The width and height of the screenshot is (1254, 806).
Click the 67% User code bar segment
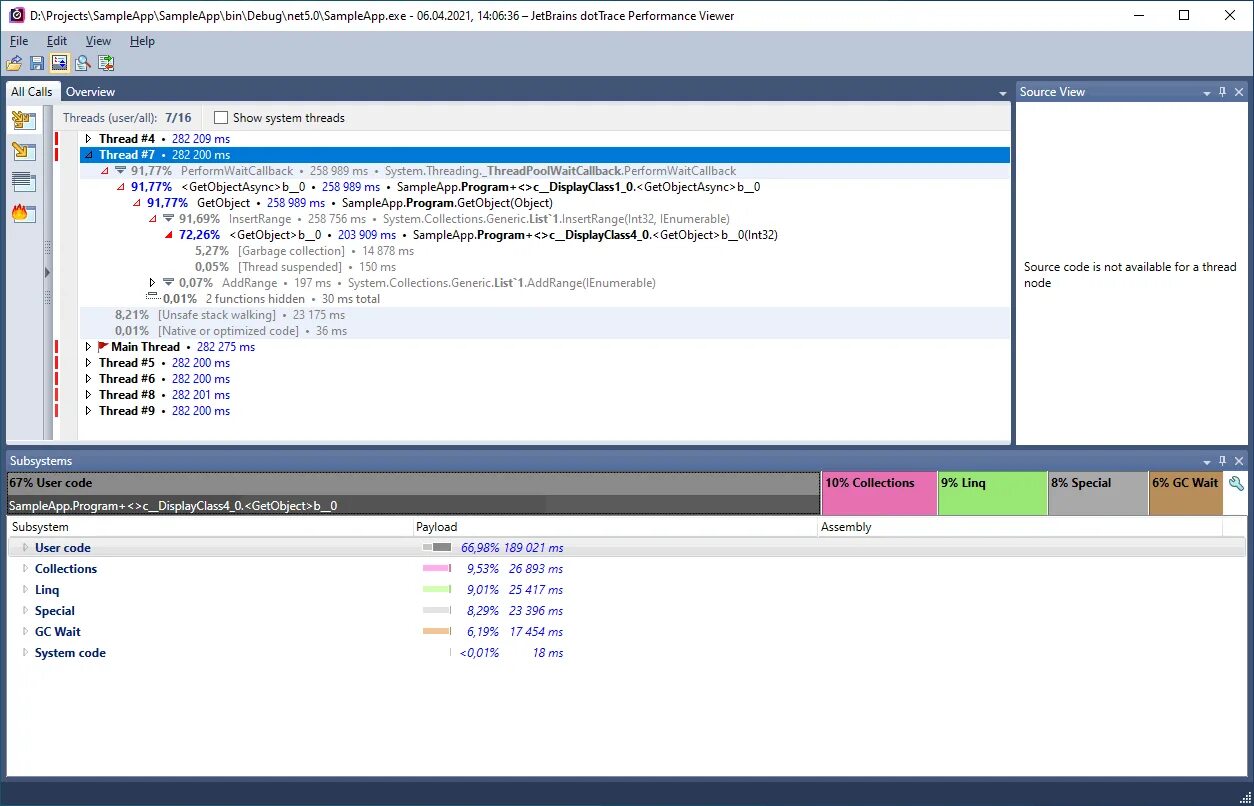[x=414, y=494]
